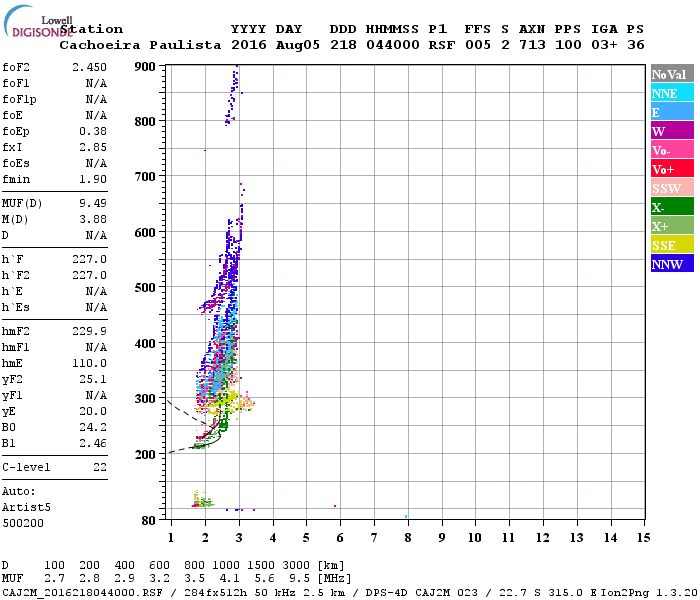Click the fmin value 1.90
This screenshot has width=700, height=600.
coord(93,179)
